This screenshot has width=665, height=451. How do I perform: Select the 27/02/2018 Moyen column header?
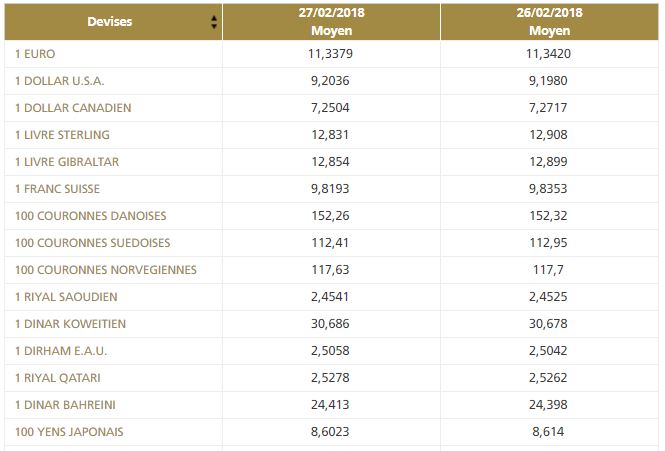coord(331,22)
